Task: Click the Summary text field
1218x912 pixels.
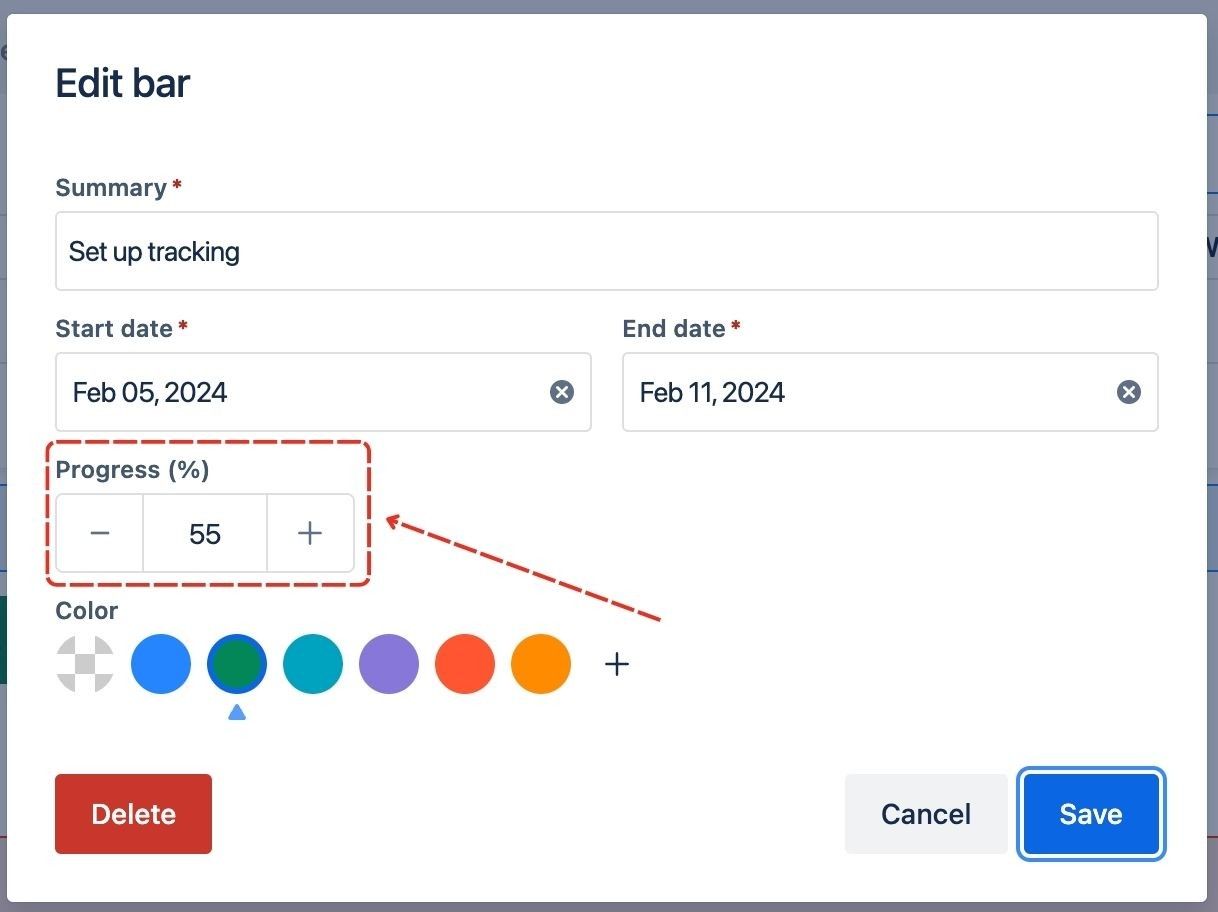Action: click(x=606, y=251)
